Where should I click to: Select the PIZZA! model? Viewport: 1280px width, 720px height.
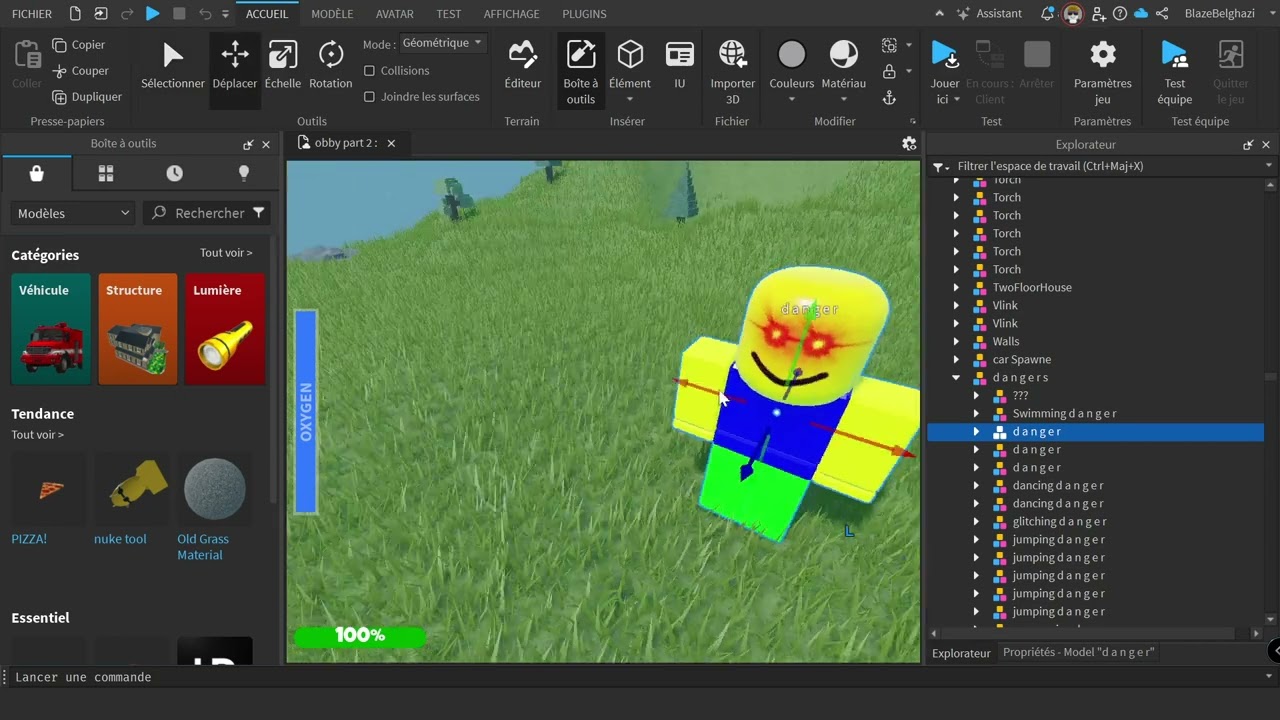[50, 499]
